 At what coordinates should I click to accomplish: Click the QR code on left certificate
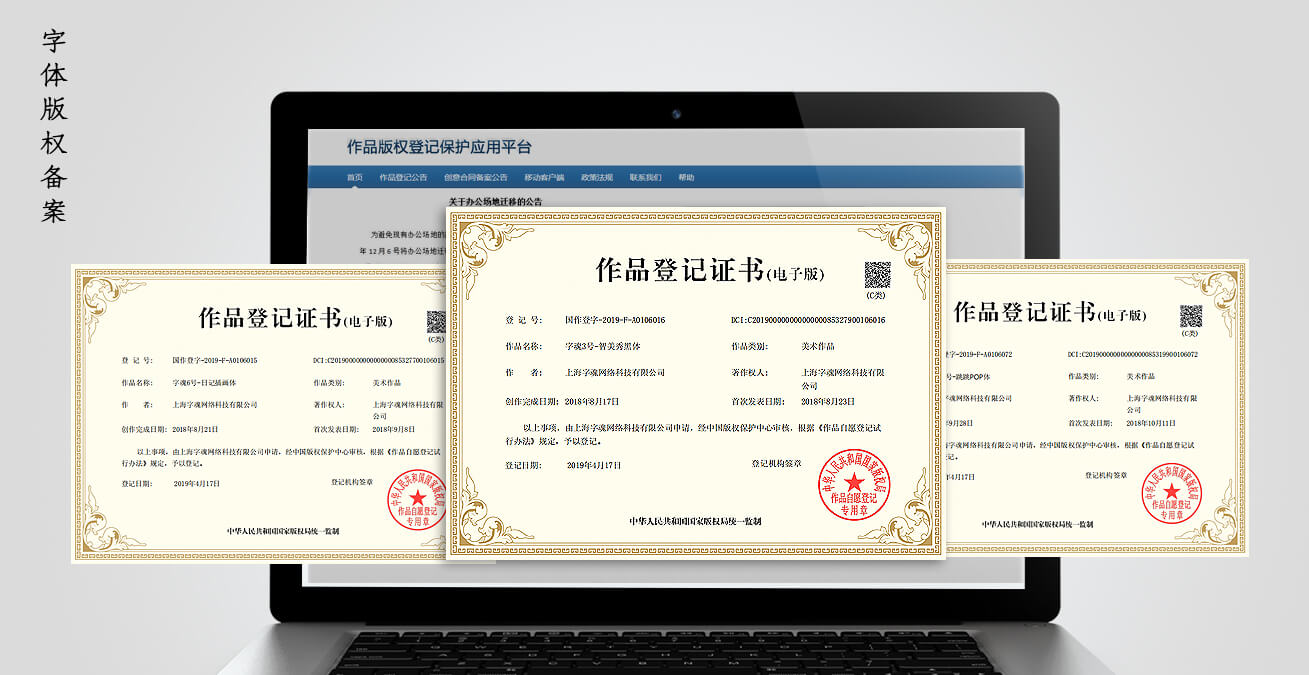tap(437, 321)
